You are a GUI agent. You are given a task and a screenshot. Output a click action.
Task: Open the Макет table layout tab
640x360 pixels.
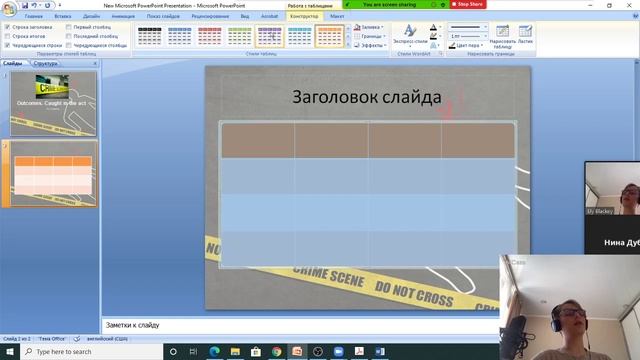pos(337,16)
